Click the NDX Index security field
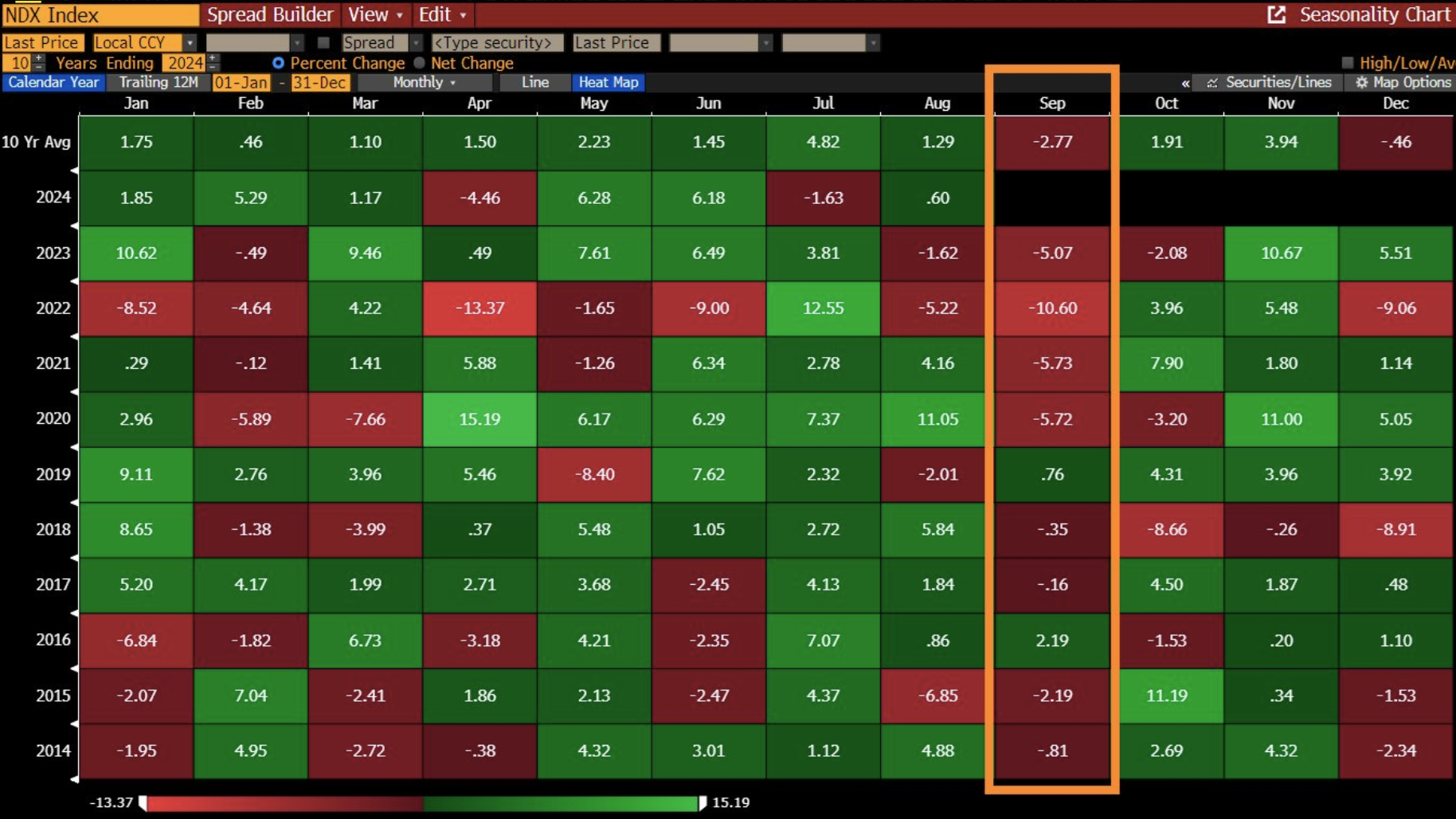Viewport: 1456px width, 819px height. (x=100, y=14)
